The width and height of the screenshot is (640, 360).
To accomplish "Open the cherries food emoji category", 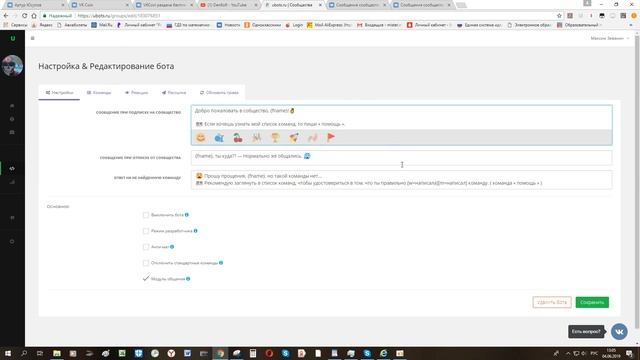I will pos(238,138).
